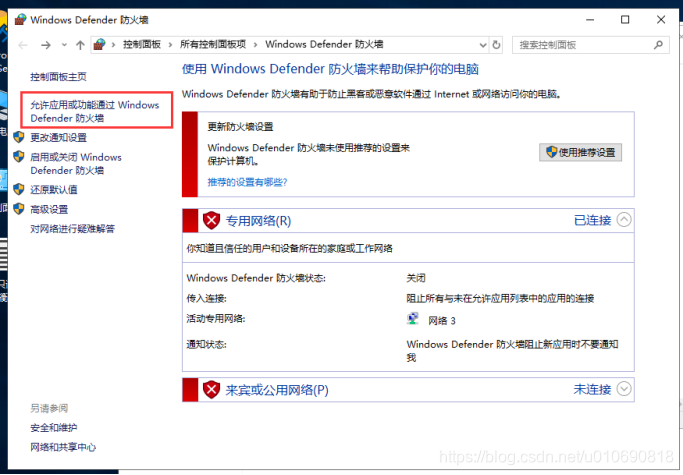The height and width of the screenshot is (475, 683).
Task: Focus the 搜索控制面板 search box
Action: [x=591, y=45]
